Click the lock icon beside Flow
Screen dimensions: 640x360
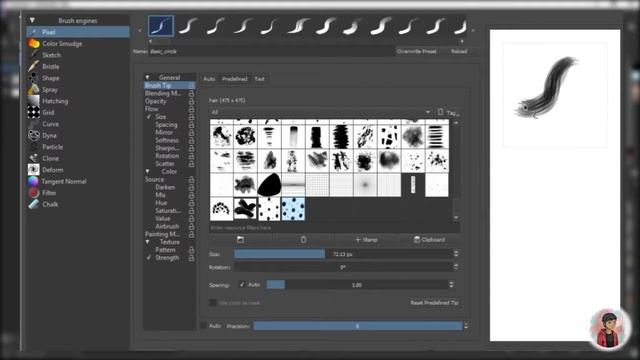pyautogui.click(x=191, y=109)
